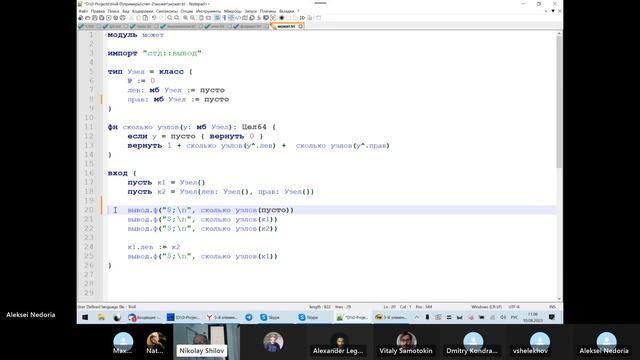
Task: Create a new file from toolbar
Action: click(80, 18)
